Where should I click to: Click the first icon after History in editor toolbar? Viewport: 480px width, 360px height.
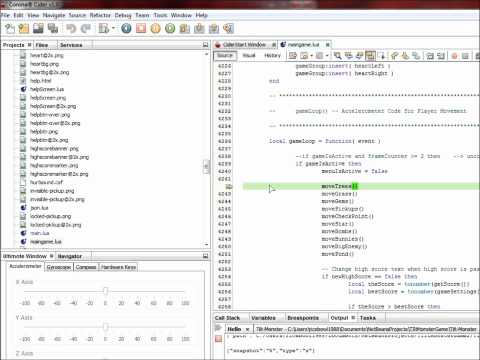point(293,55)
